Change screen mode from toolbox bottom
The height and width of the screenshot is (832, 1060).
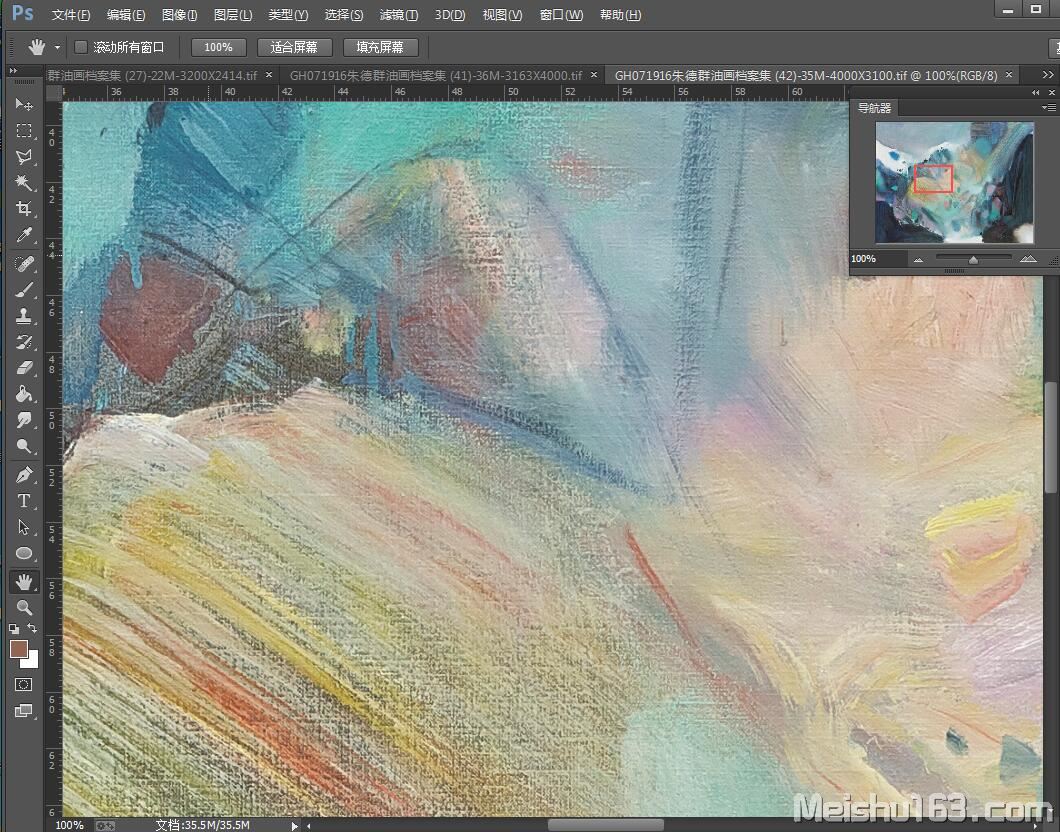pos(24,710)
